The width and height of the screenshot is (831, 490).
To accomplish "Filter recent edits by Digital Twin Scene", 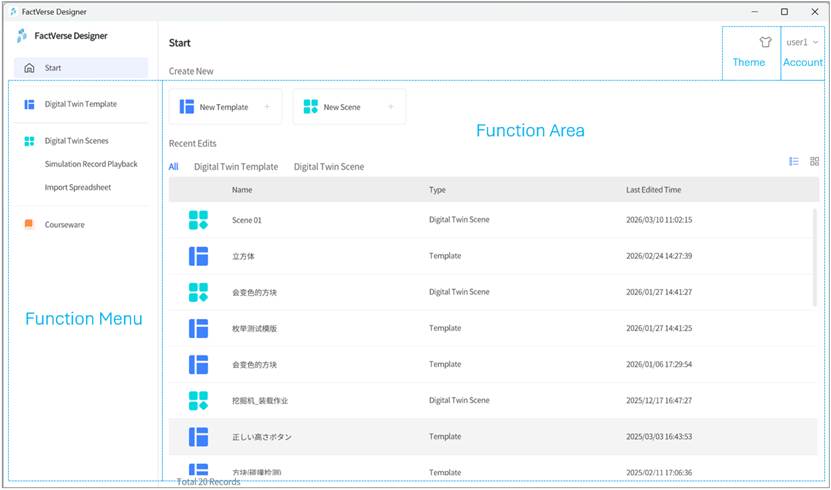I will (329, 167).
